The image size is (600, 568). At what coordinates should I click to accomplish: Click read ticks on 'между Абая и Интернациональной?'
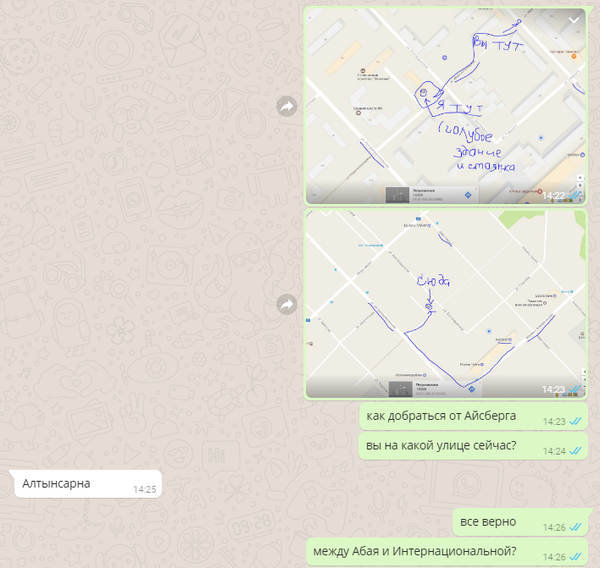(575, 557)
